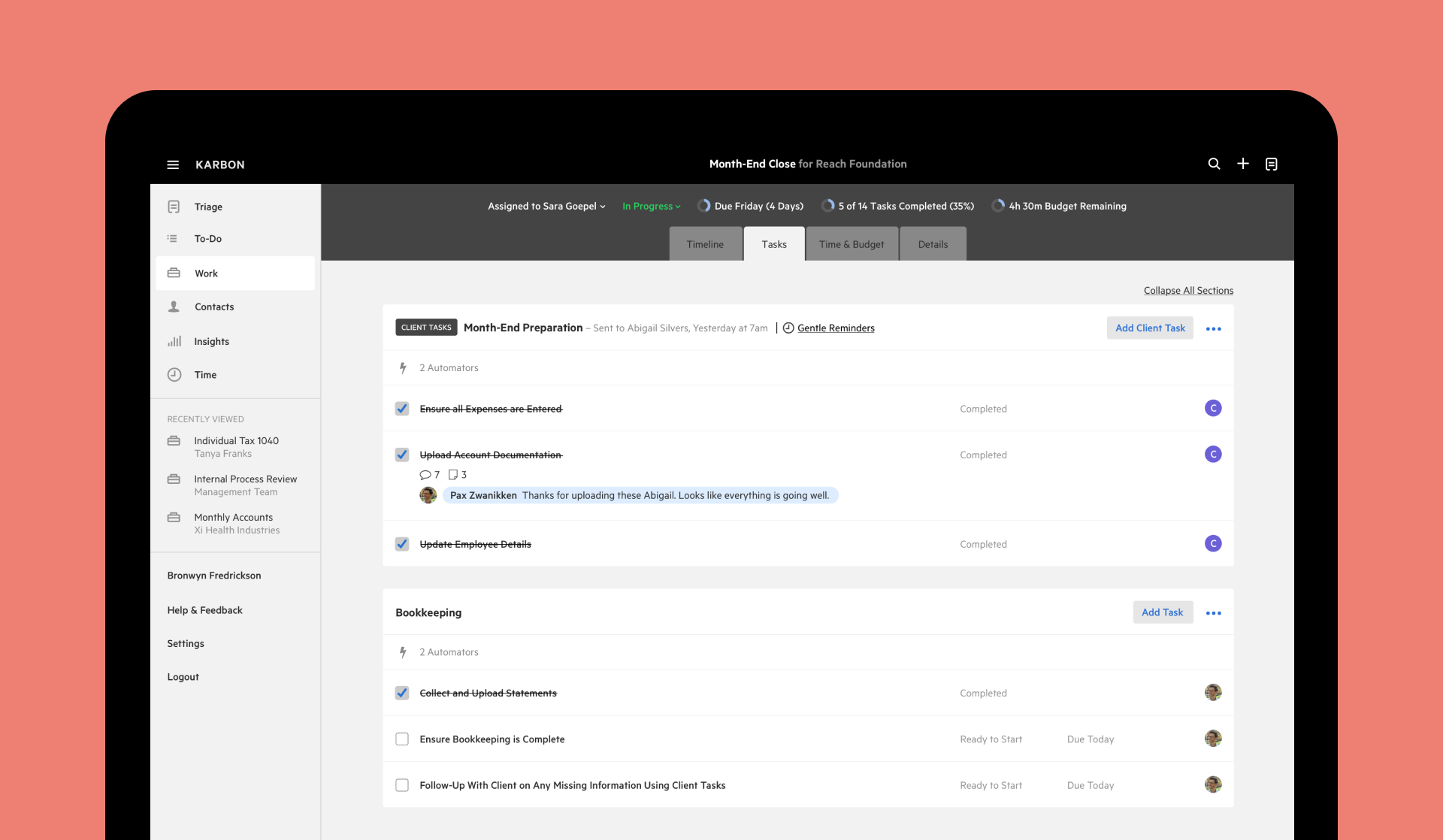Expand the In Progress status dropdown
The height and width of the screenshot is (840, 1443).
pyautogui.click(x=651, y=206)
